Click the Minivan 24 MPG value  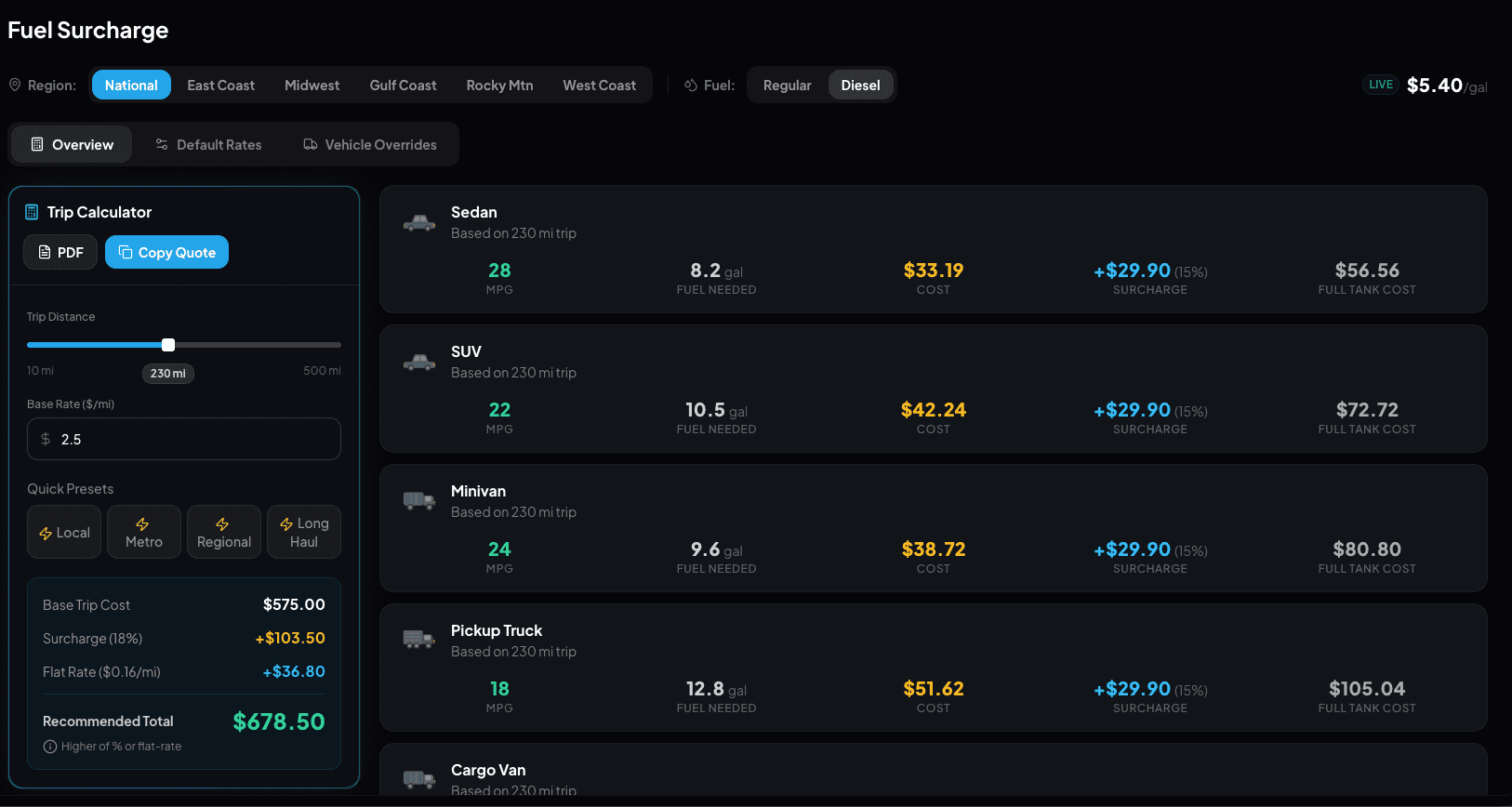(499, 549)
